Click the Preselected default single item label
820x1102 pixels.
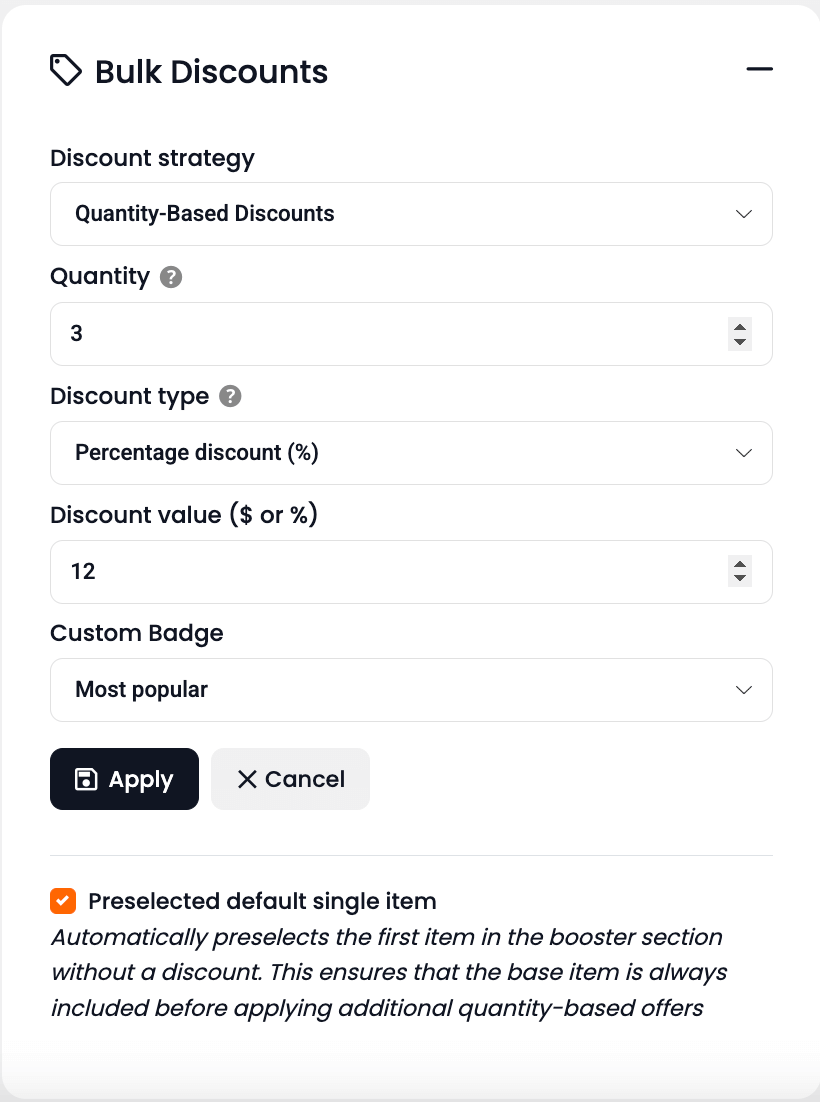[x=262, y=901]
